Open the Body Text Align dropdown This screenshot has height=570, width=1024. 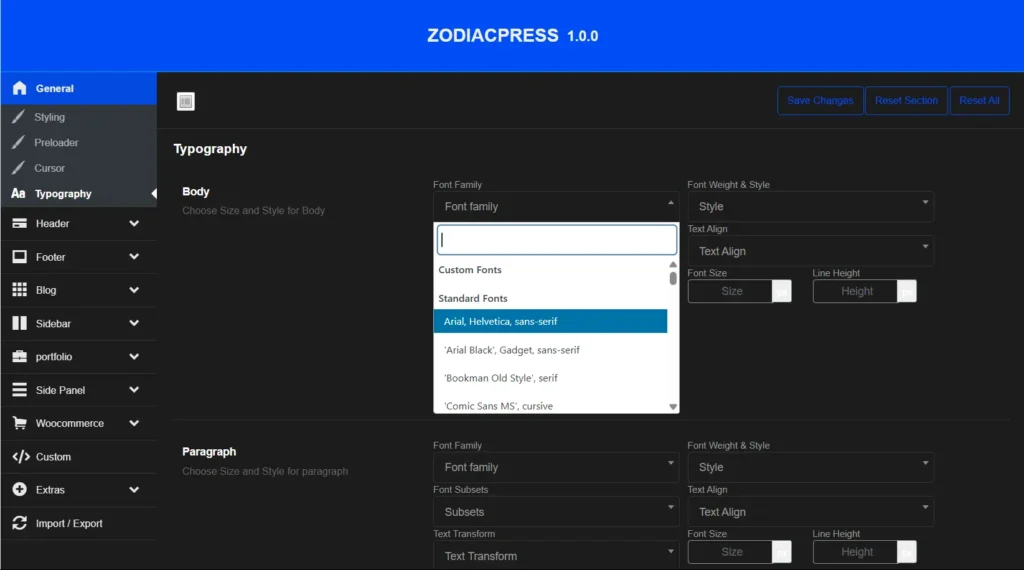[810, 251]
